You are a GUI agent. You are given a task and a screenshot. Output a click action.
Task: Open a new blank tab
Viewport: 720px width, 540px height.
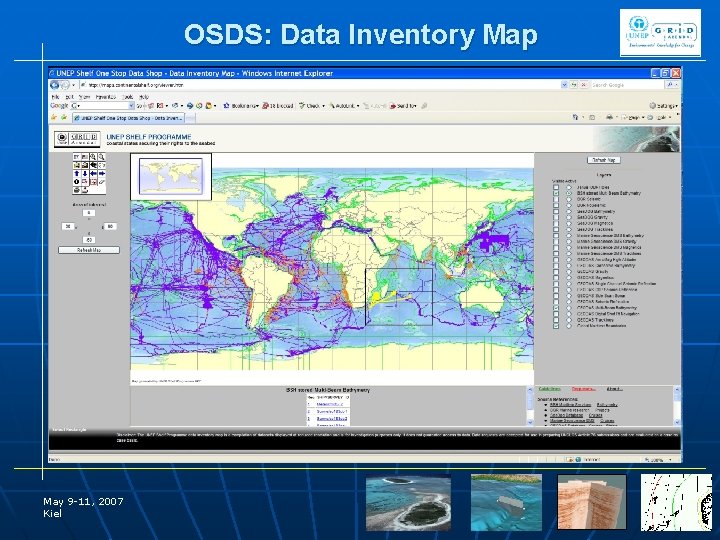(x=190, y=118)
